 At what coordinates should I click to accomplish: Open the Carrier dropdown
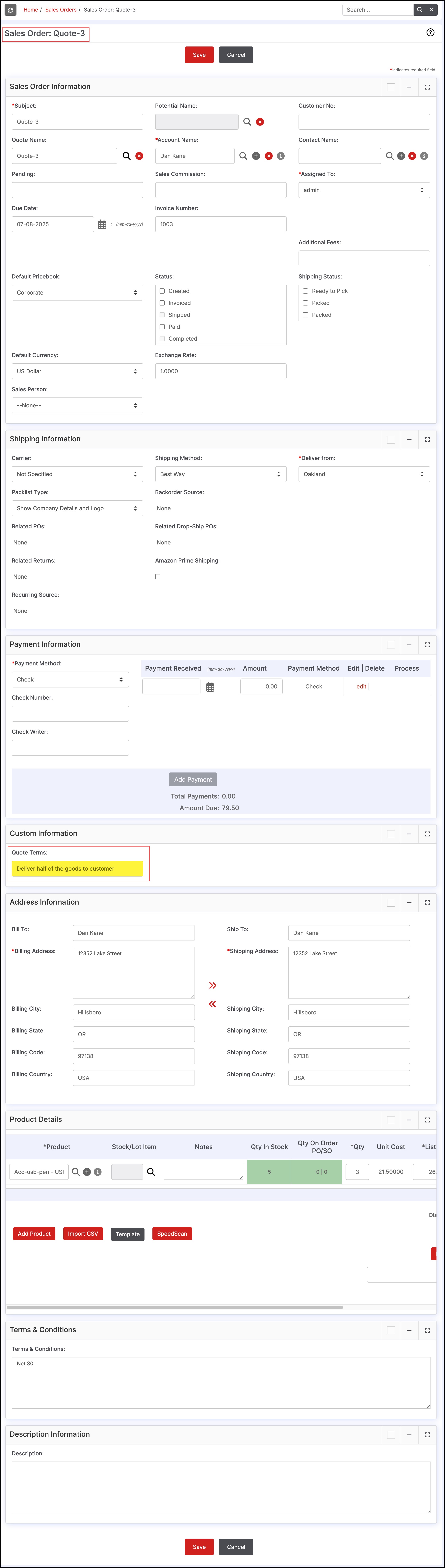tap(77, 474)
